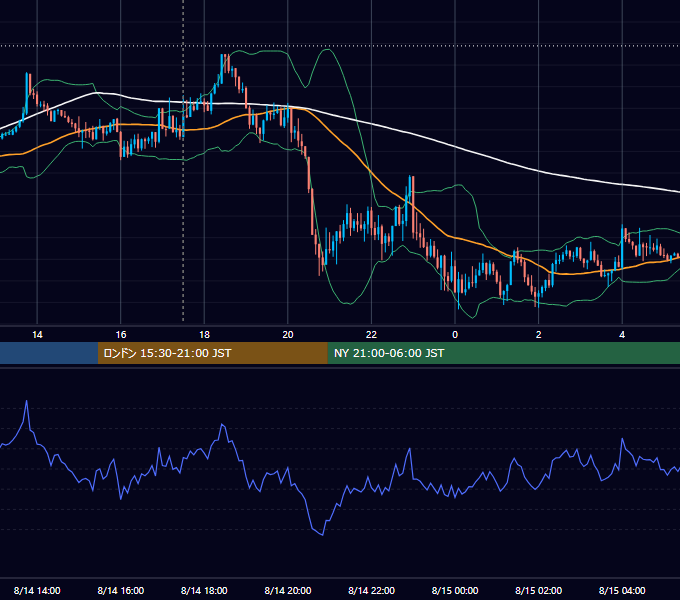Click the 8/14 14:00 label on indicator axis

pyautogui.click(x=37, y=590)
